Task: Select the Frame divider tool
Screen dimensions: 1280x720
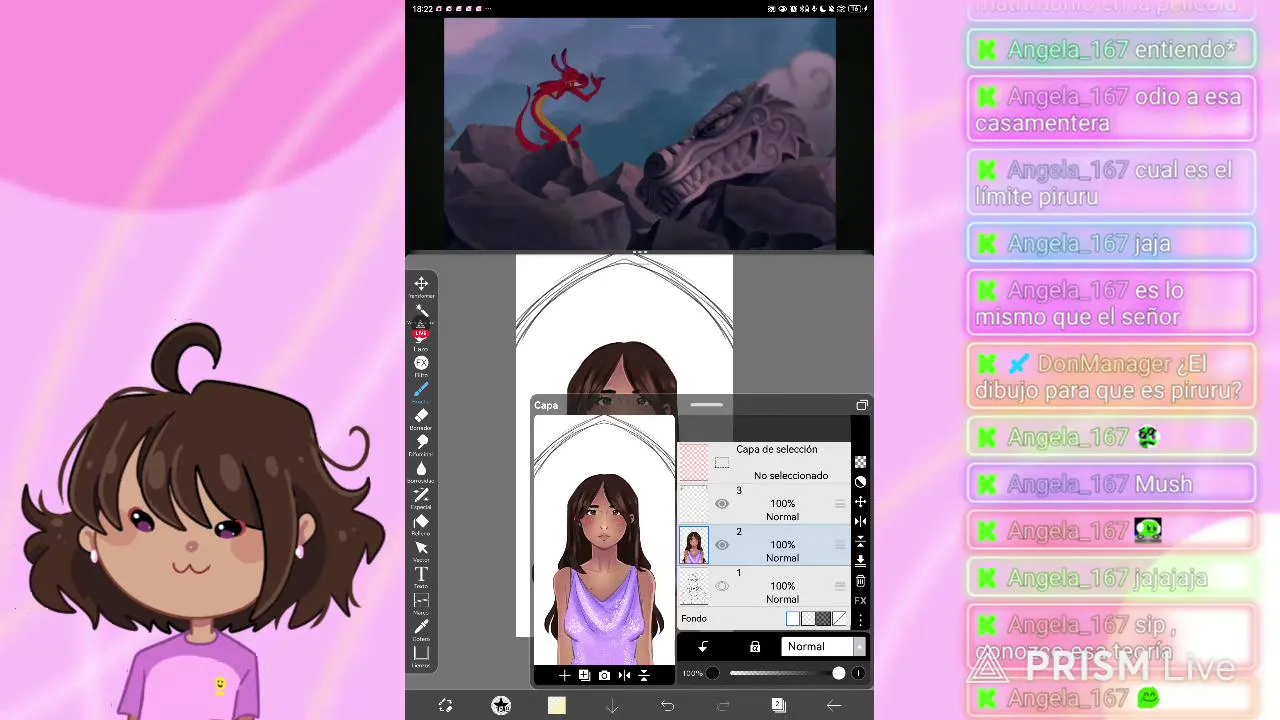Action: click(421, 602)
